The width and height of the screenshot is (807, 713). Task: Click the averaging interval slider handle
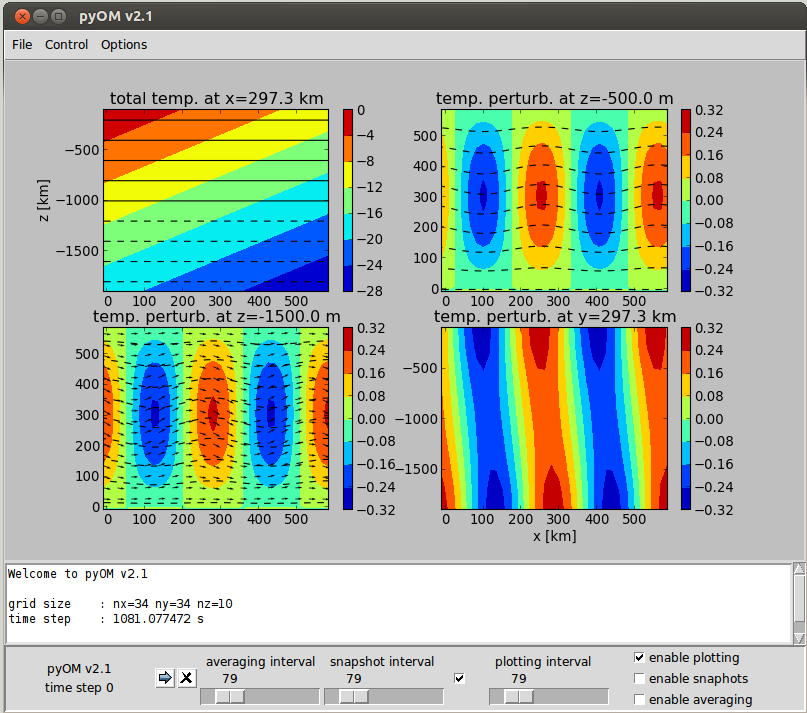tap(230, 697)
